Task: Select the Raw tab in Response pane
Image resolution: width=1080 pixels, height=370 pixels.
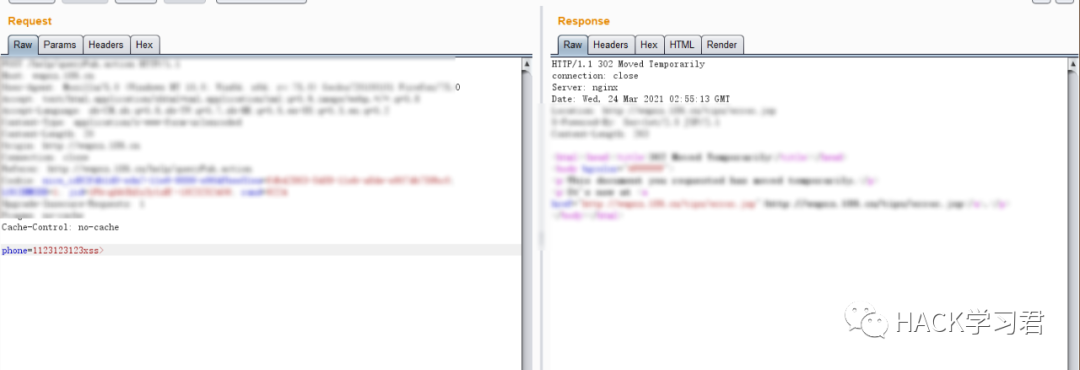Action: coord(573,45)
